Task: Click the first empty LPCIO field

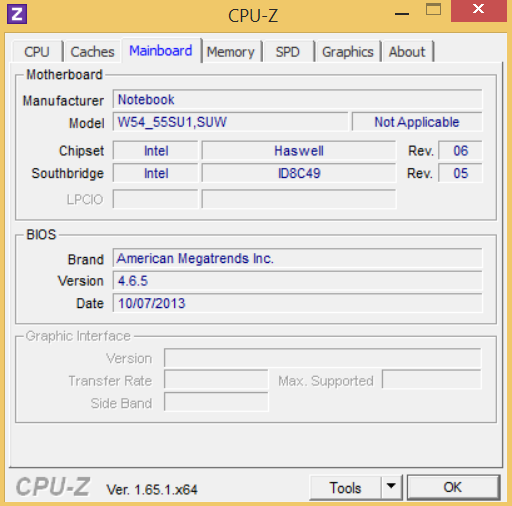Action: coord(156,199)
